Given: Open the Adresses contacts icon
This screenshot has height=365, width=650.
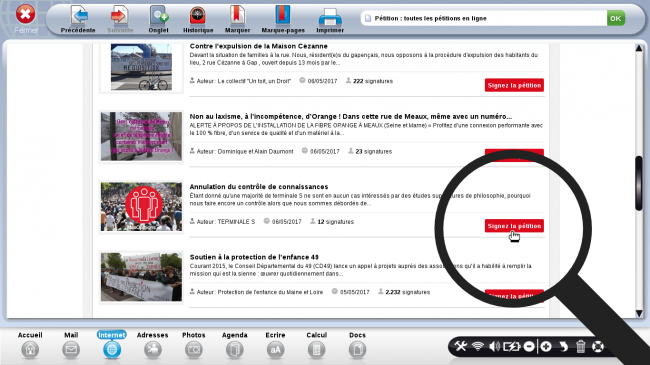Looking at the screenshot, I should pyautogui.click(x=153, y=350).
